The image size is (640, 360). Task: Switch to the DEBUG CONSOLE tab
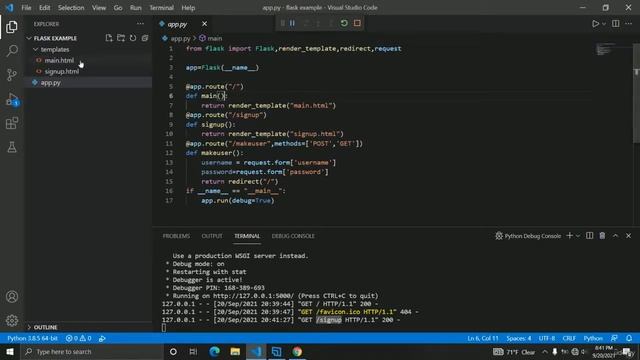[x=293, y=236]
